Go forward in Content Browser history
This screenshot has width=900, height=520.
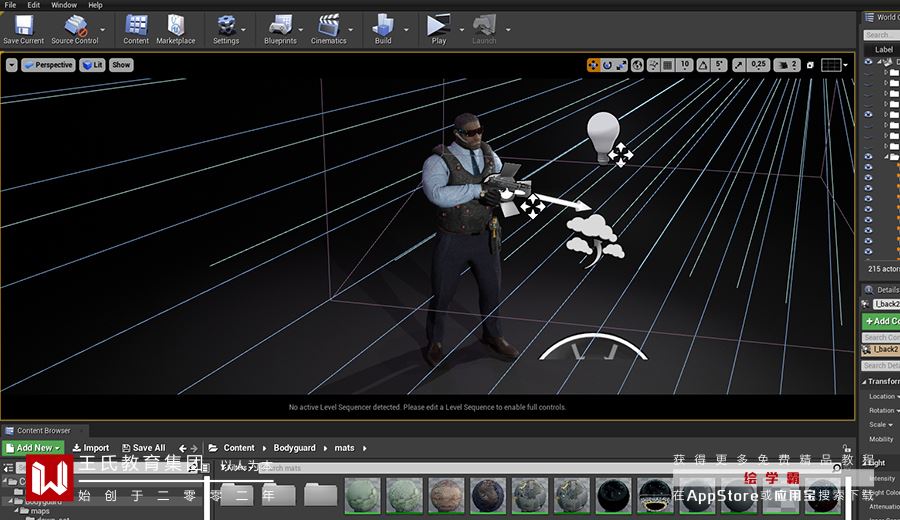coord(194,448)
